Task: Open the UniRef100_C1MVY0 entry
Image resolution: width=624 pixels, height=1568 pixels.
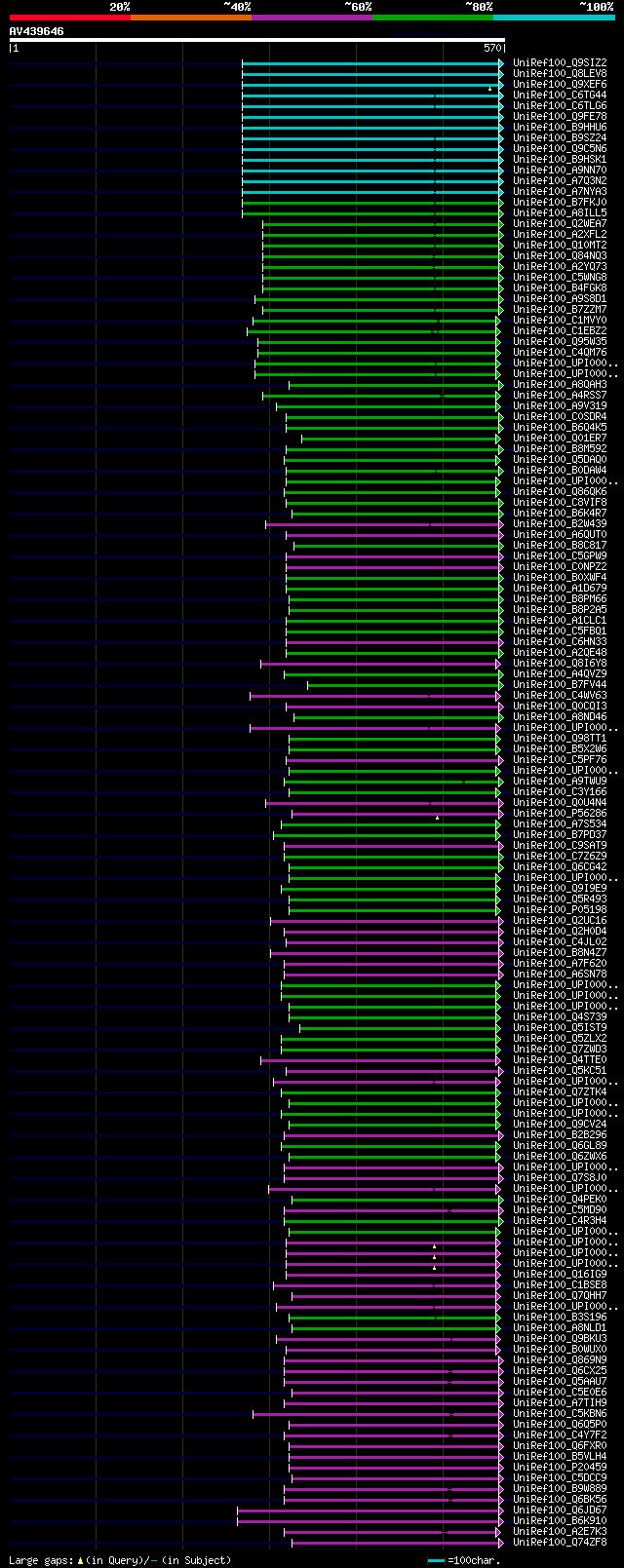Action: tap(560, 321)
